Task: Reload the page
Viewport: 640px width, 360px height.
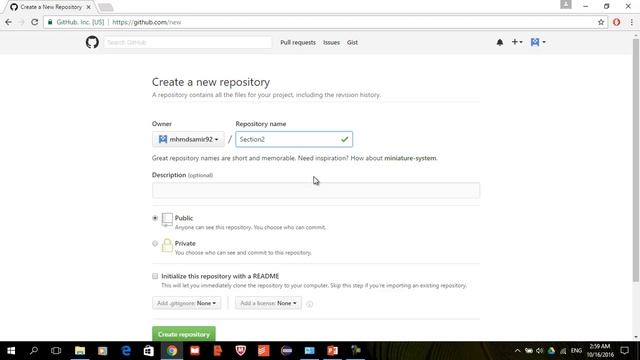Action: click(x=35, y=22)
